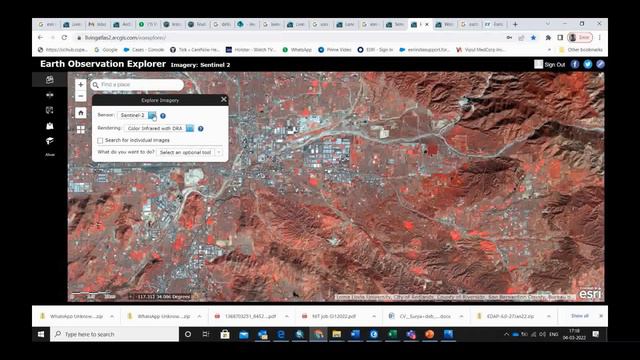Open Microsoft Store from the taskbar
Viewport: 640px width, 360px height.
[x=225, y=334]
